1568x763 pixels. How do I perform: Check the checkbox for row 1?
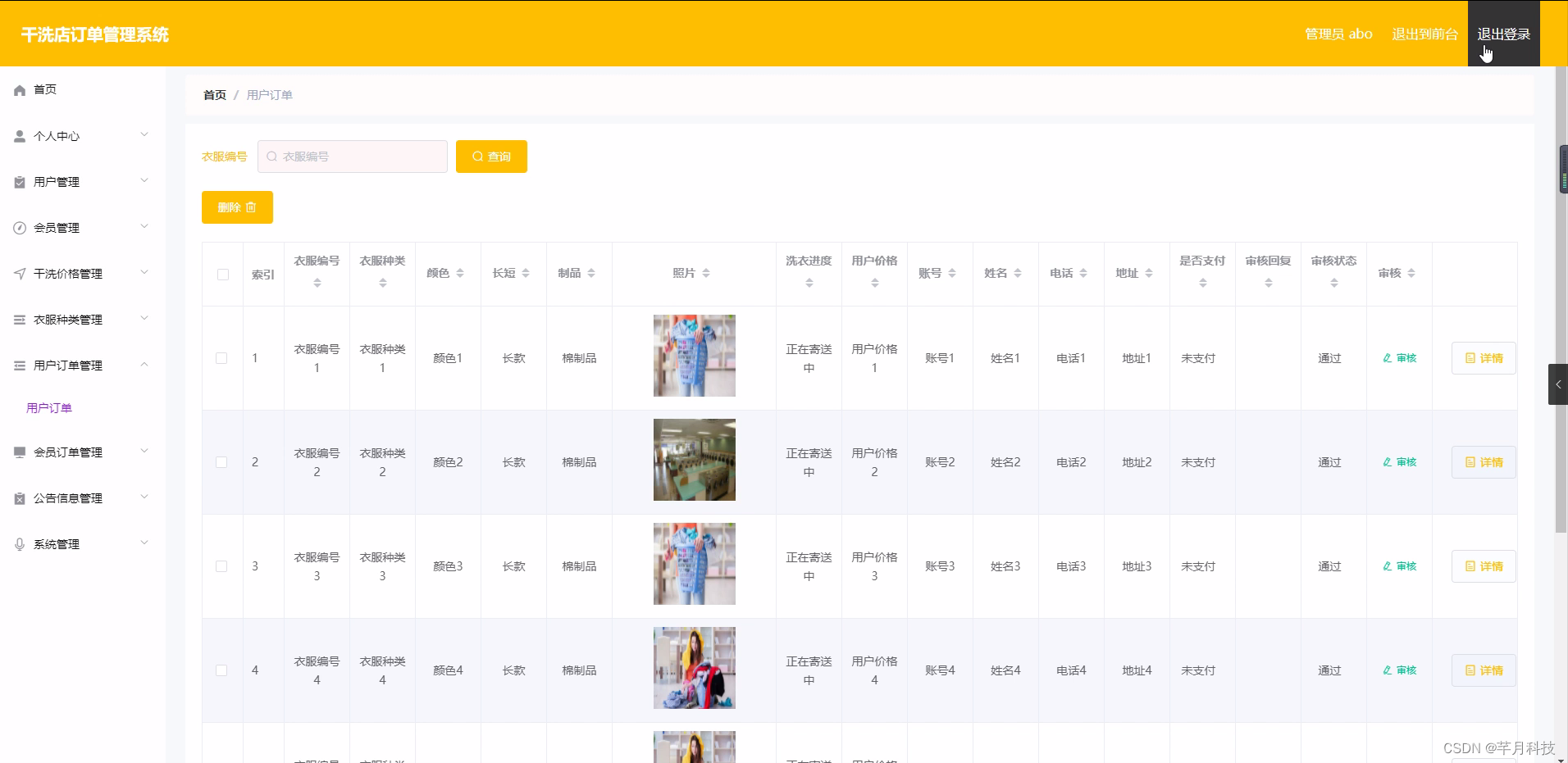(221, 358)
